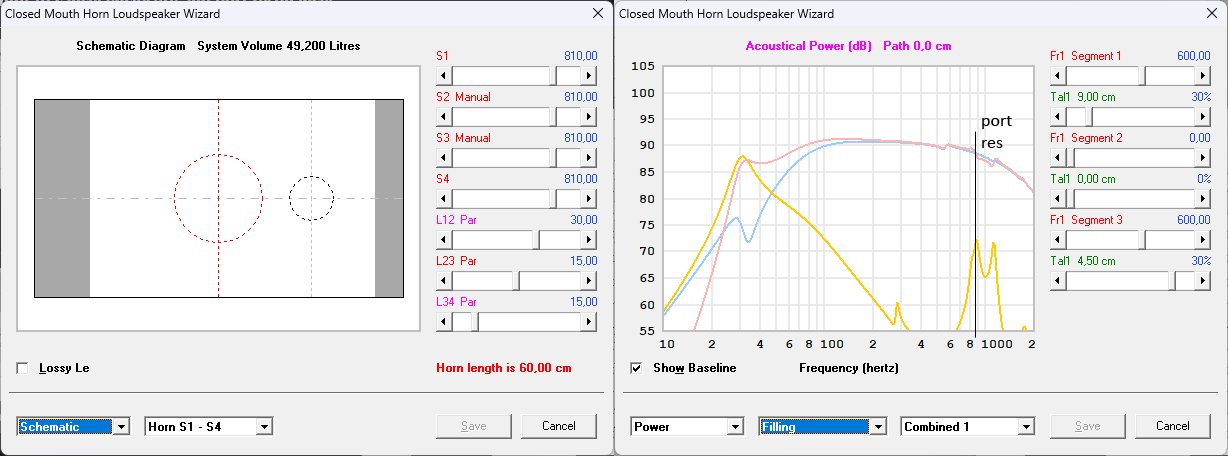The width and height of the screenshot is (1228, 456).
Task: Click the Manual label next to S2
Action: coord(473,98)
